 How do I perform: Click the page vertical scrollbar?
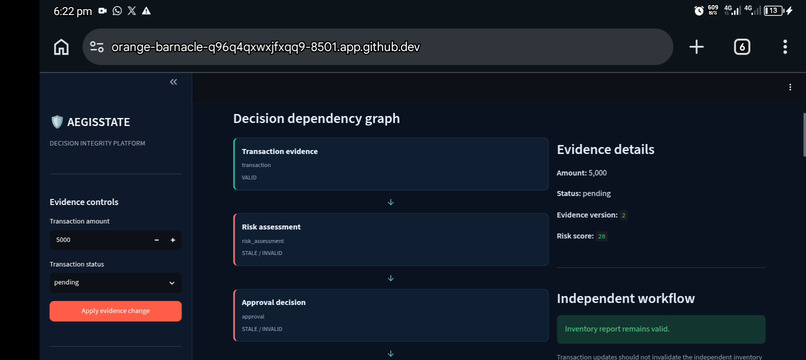coord(803,134)
